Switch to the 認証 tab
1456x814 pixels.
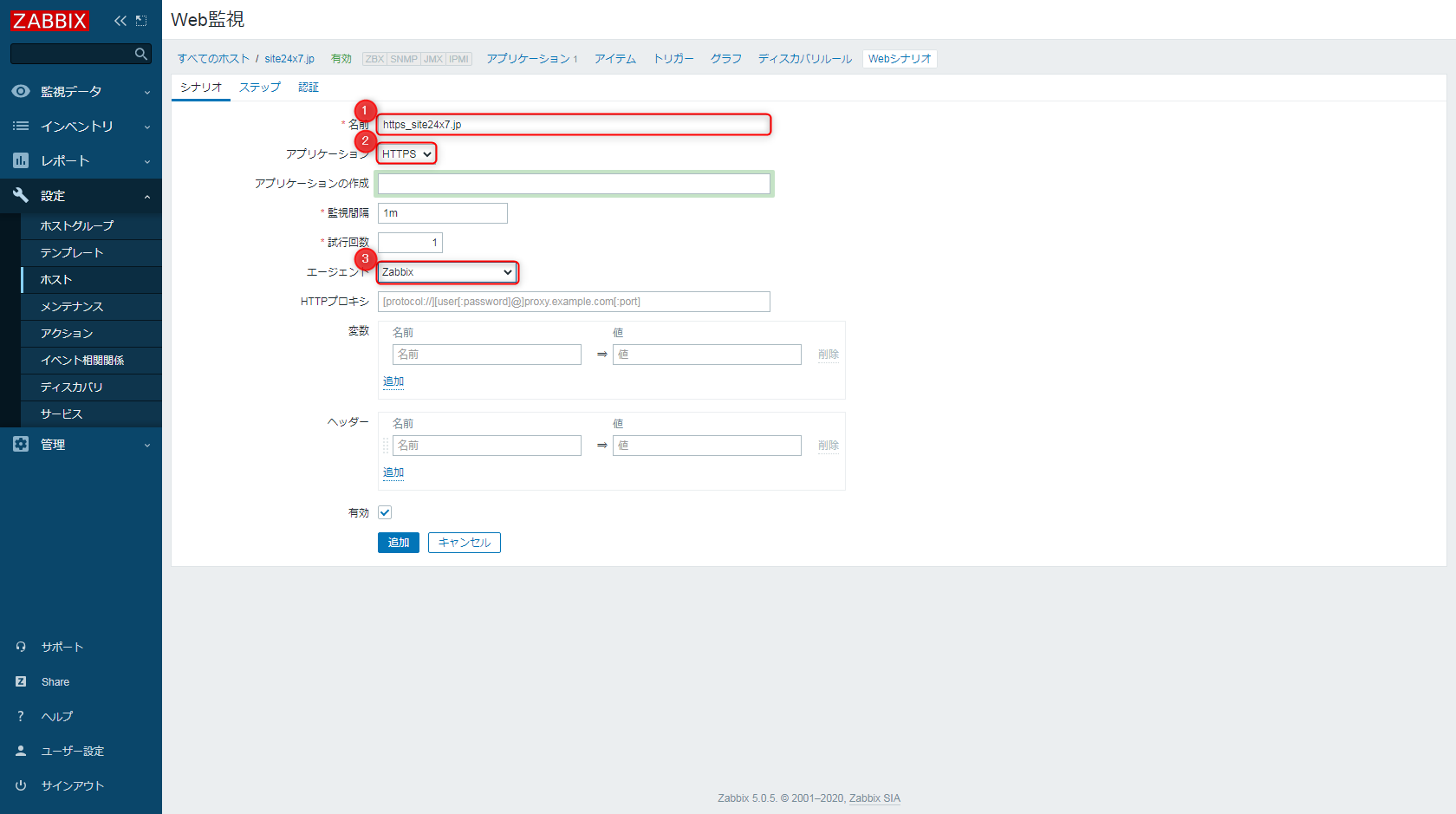(x=309, y=88)
